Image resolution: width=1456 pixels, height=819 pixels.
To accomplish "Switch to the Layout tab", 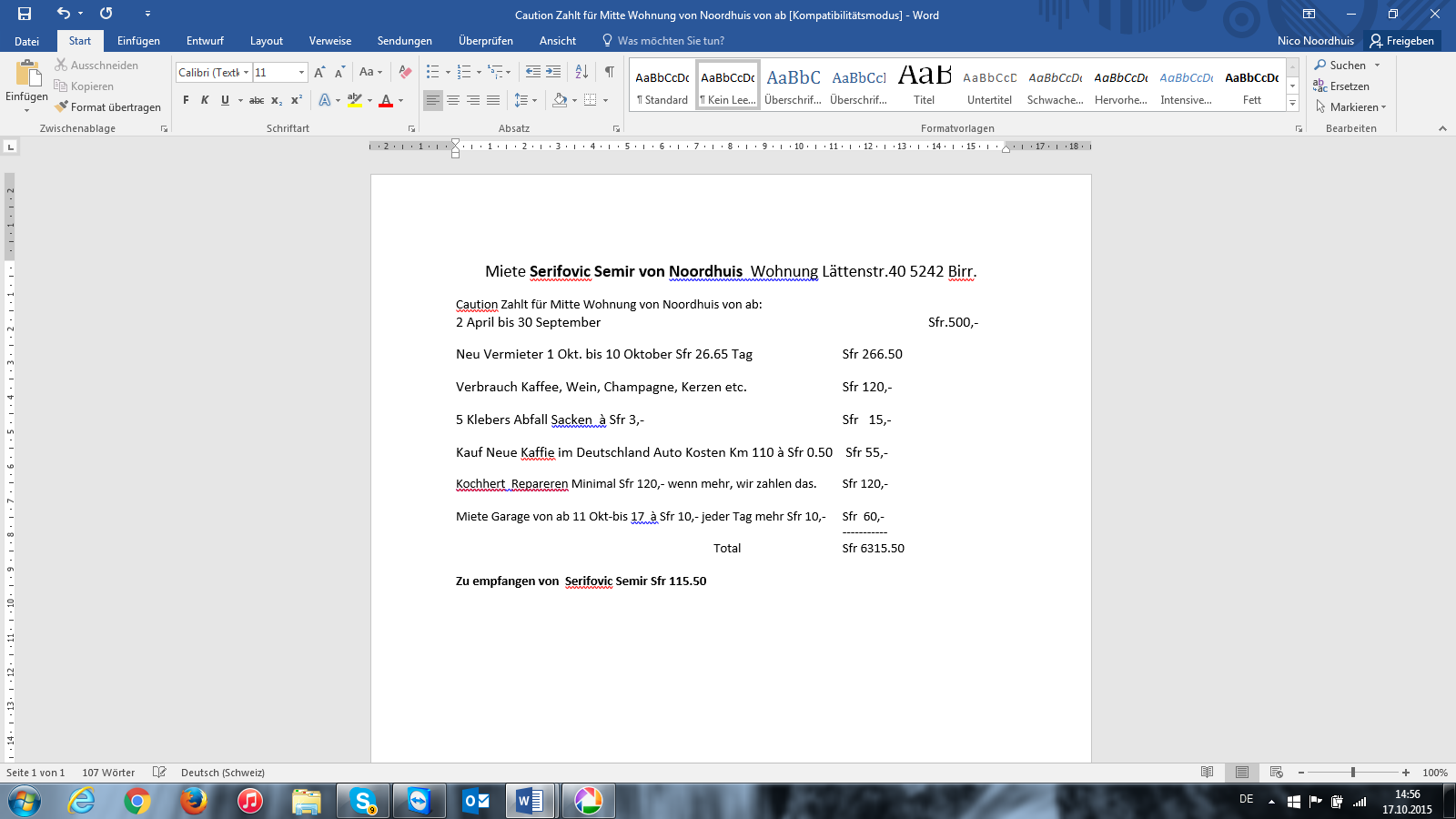I will coord(267,41).
